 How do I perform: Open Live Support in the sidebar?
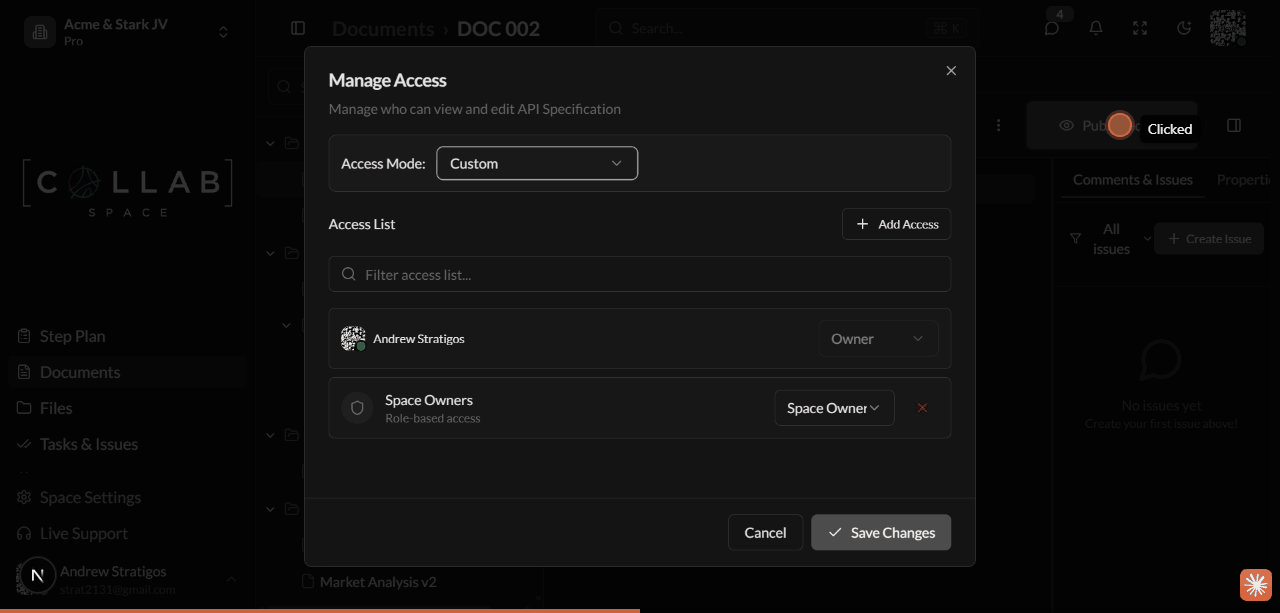pyautogui.click(x=126, y=533)
